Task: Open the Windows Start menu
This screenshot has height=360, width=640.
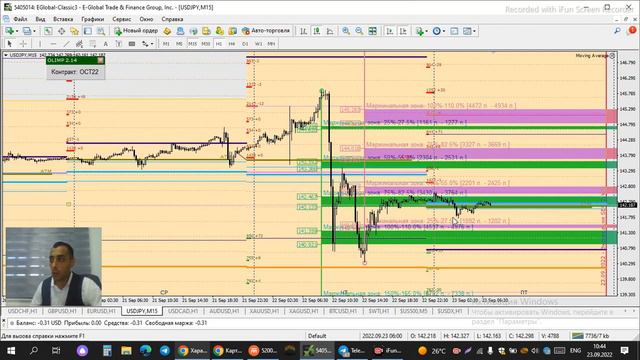Action: point(11,351)
